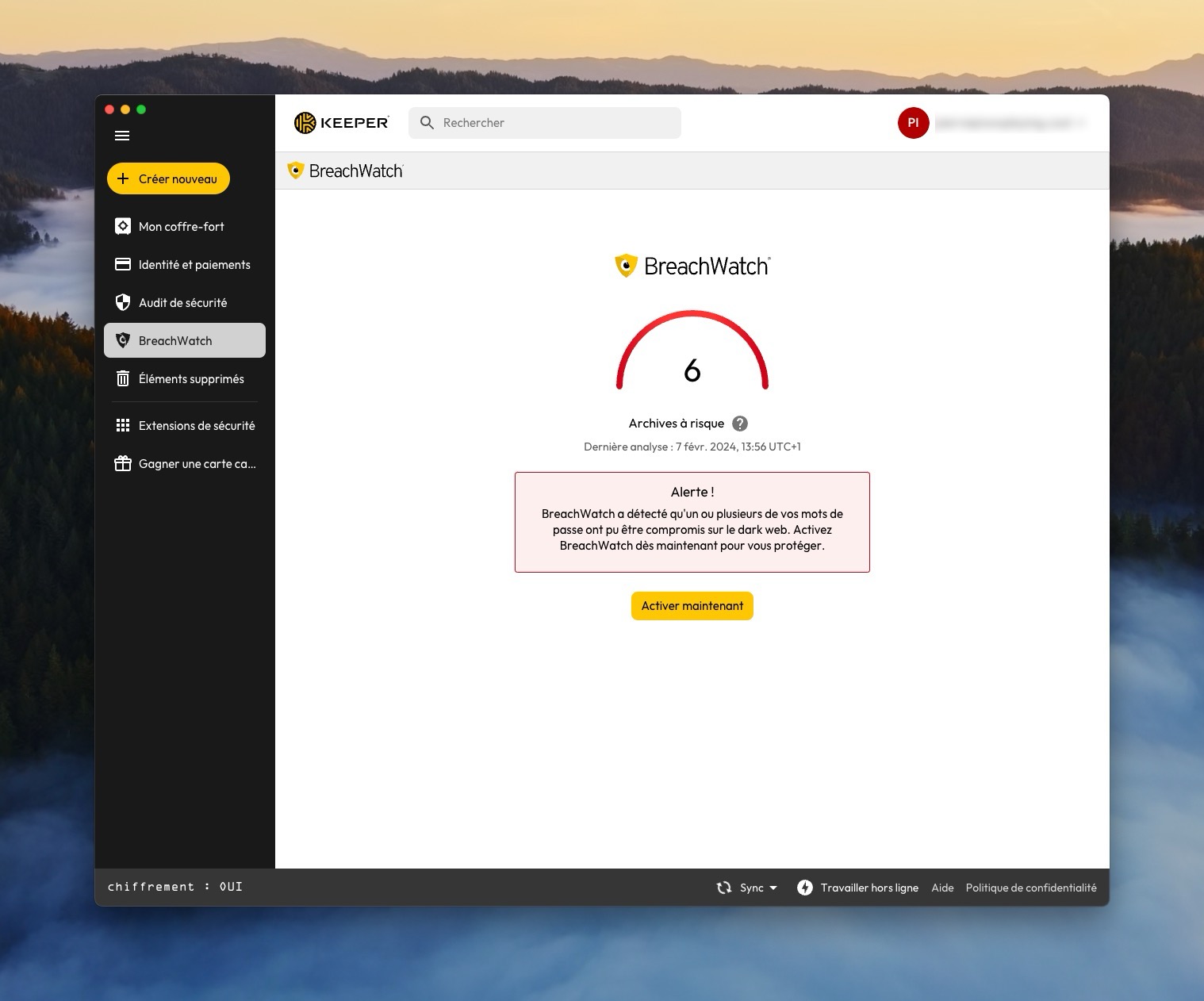Click BreachWatch icon in sidebar

tap(123, 341)
